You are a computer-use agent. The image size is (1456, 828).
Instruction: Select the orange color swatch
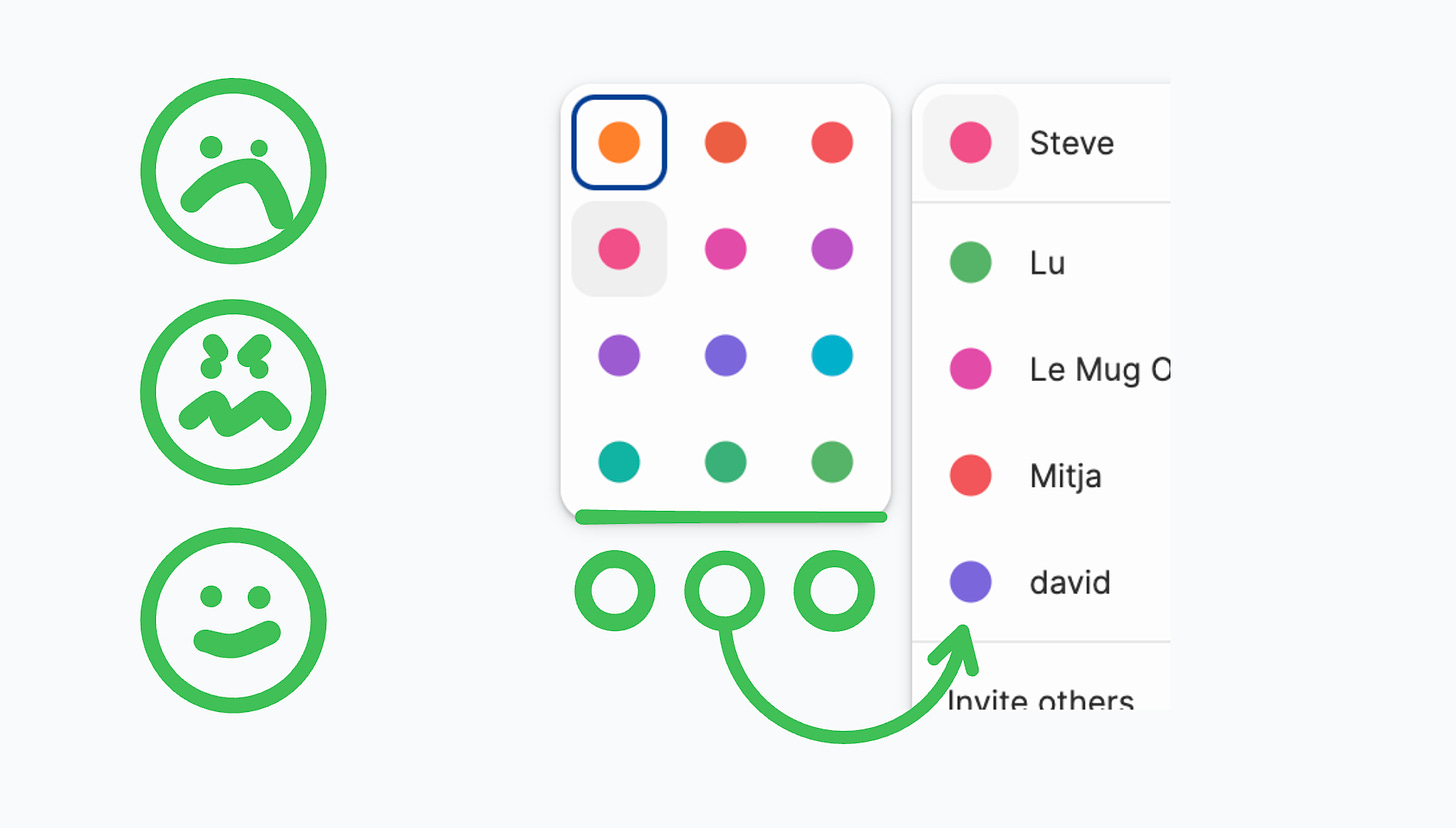click(x=619, y=142)
